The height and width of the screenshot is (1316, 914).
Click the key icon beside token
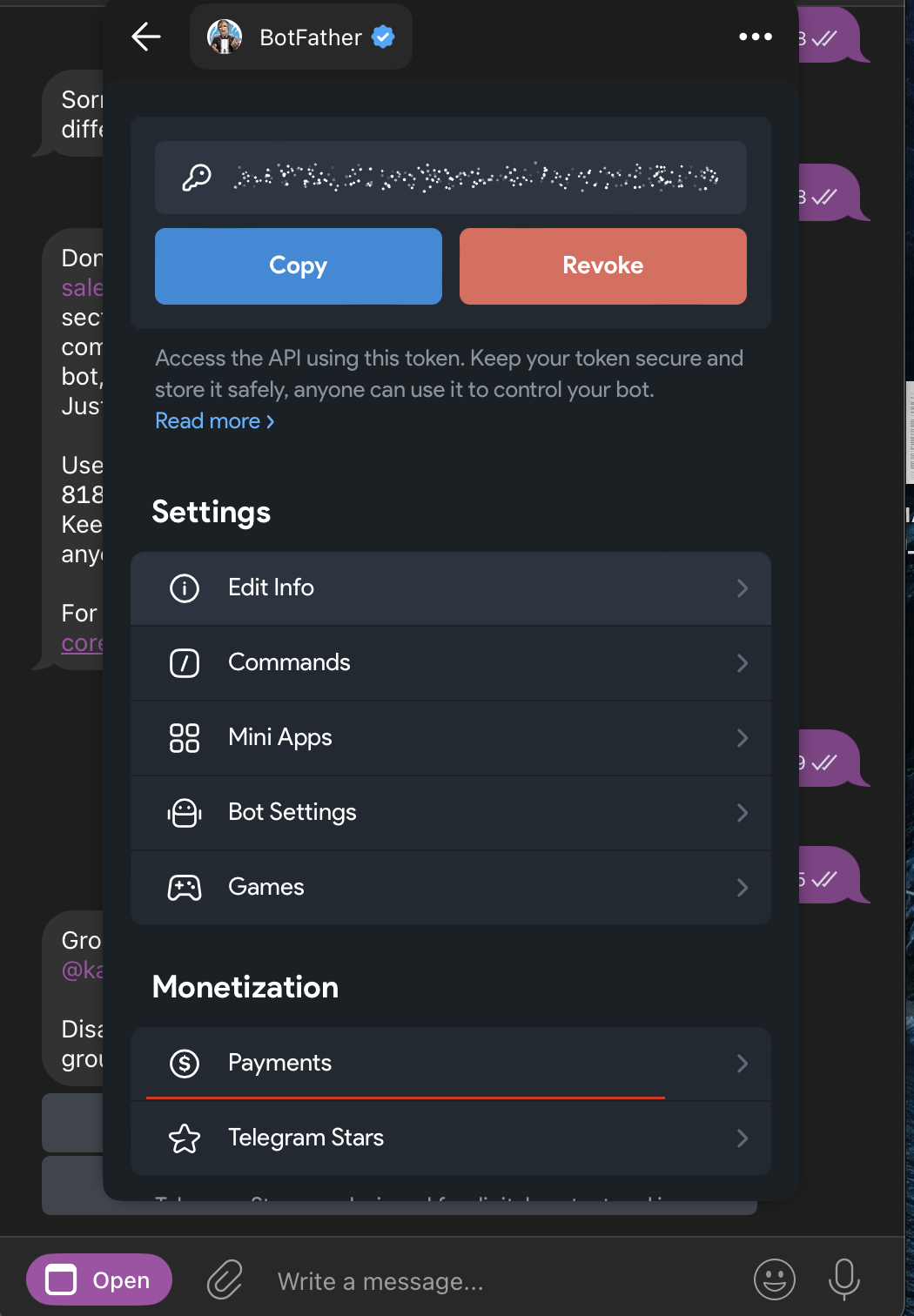[x=197, y=178]
